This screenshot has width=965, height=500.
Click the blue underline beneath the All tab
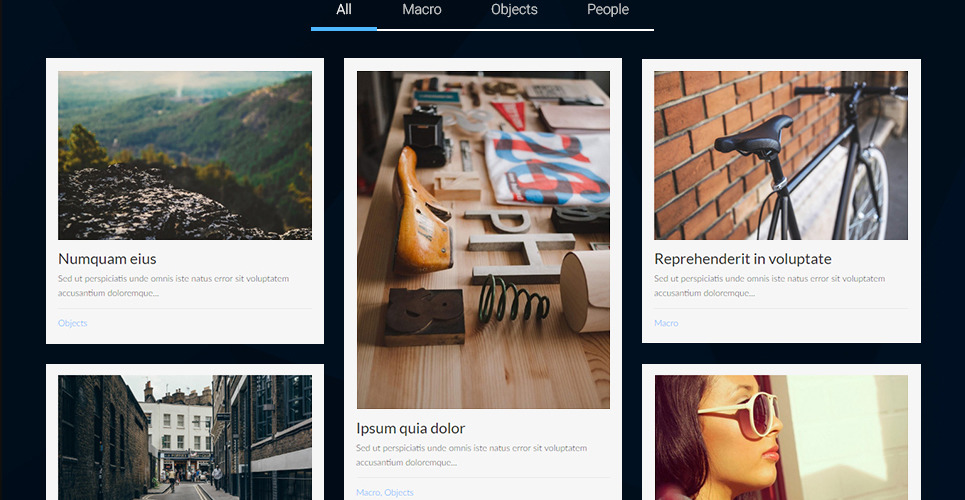[344, 28]
